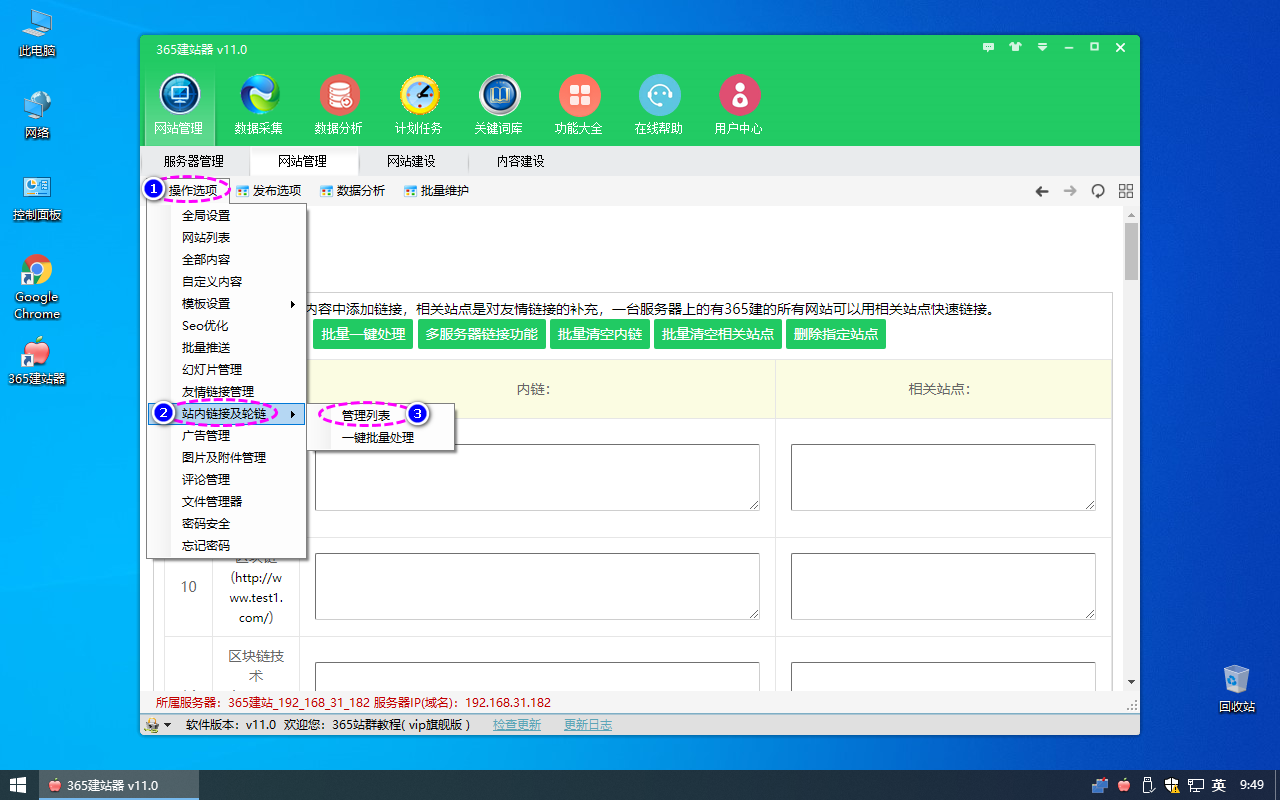Open the 检查更新 link in status bar
Image resolution: width=1280 pixels, height=800 pixels.
click(x=517, y=725)
